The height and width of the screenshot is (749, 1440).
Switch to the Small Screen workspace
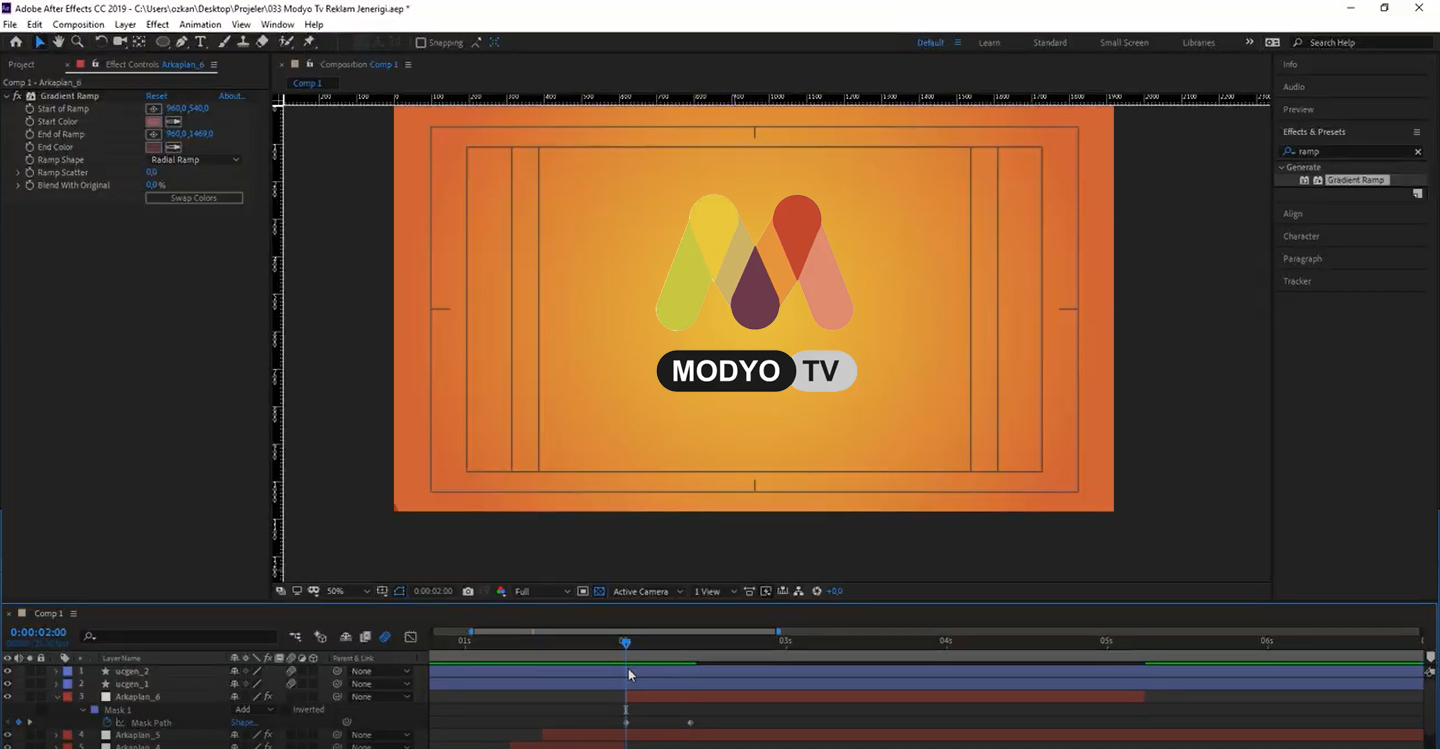point(1124,43)
